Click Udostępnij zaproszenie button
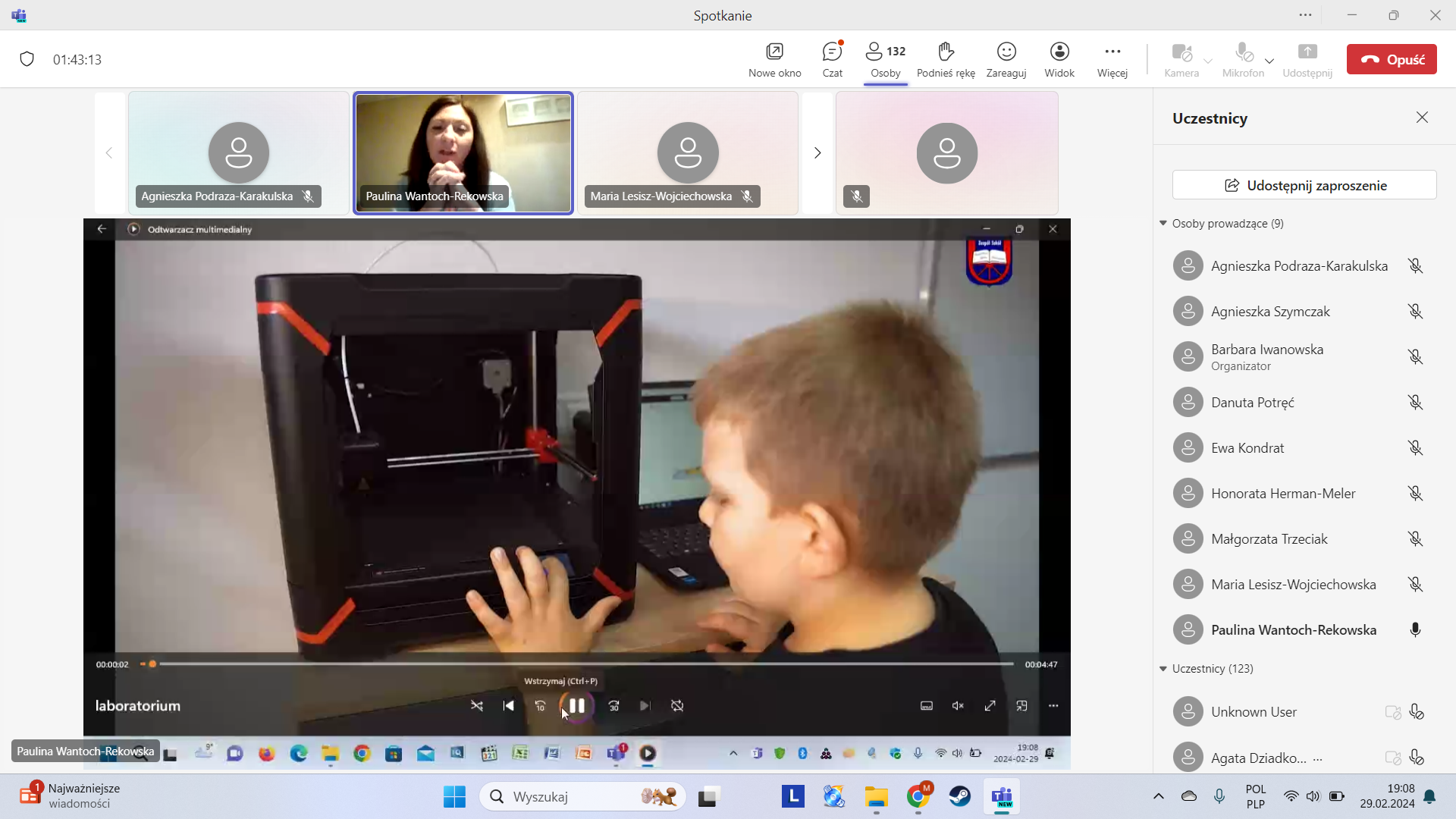 1304,185
